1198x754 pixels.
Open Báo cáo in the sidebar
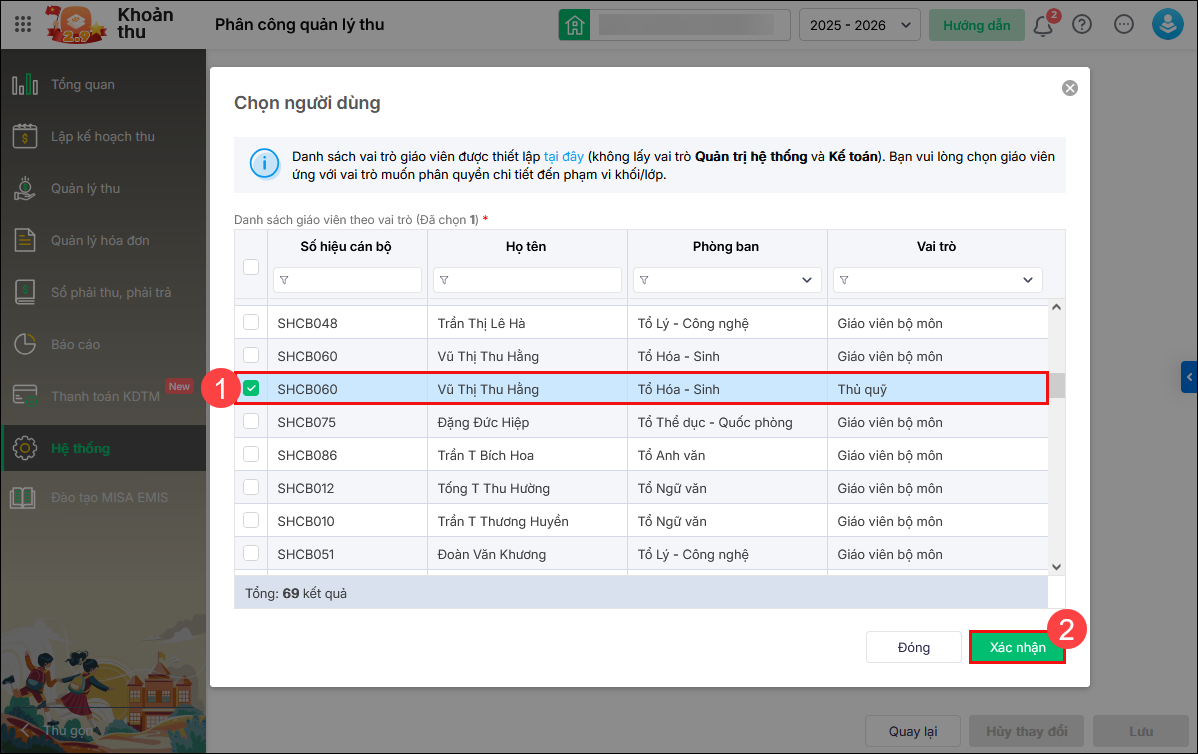(103, 345)
